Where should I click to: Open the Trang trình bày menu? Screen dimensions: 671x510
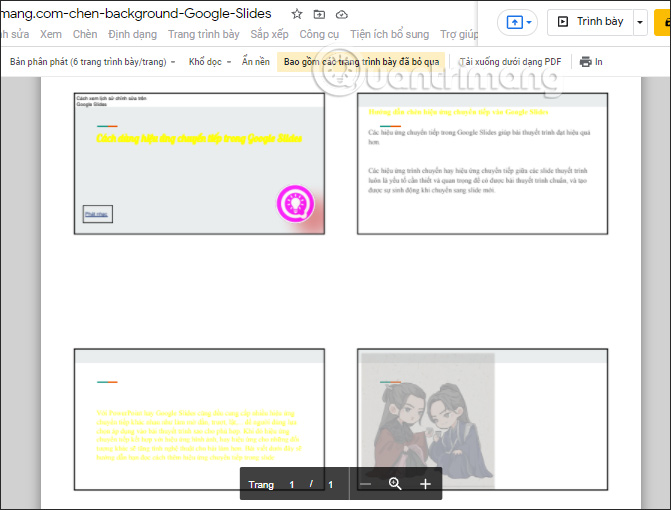tap(204, 34)
